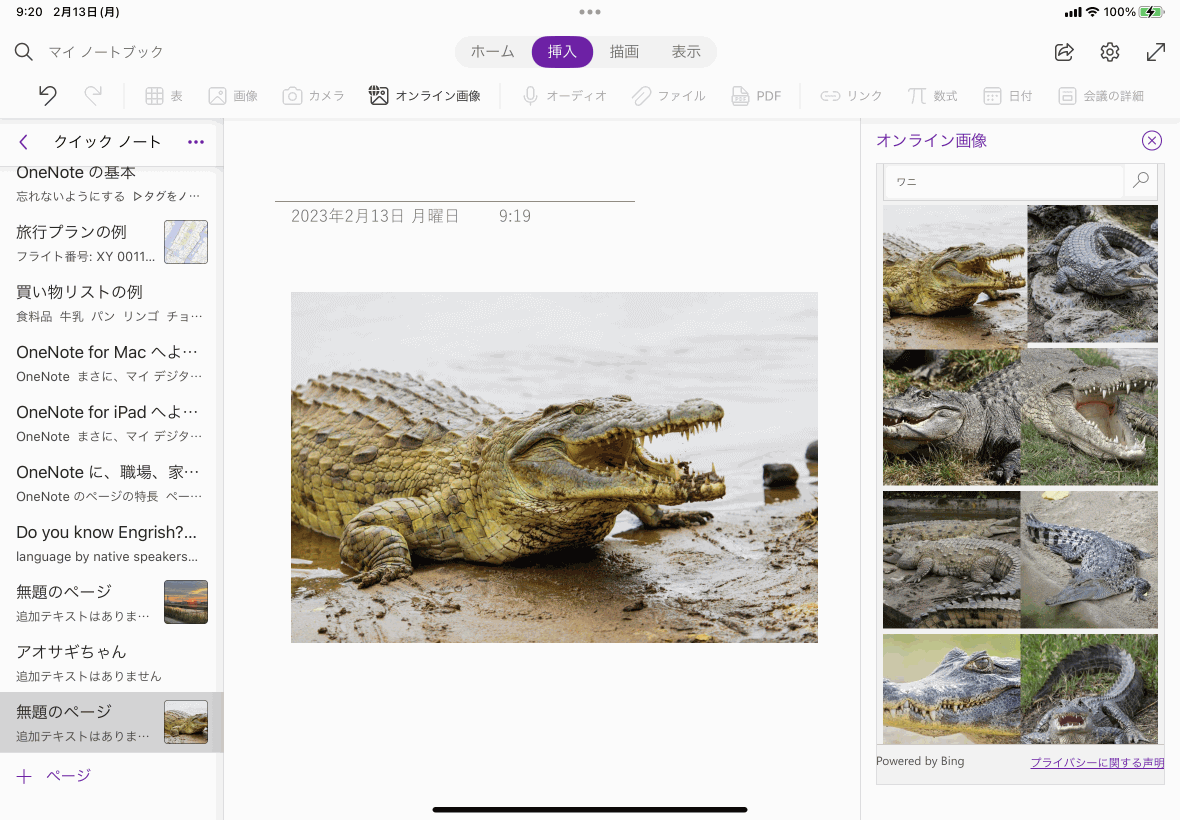Open the Online Images (オンライン画像) tool
1180x820 pixels.
425,96
